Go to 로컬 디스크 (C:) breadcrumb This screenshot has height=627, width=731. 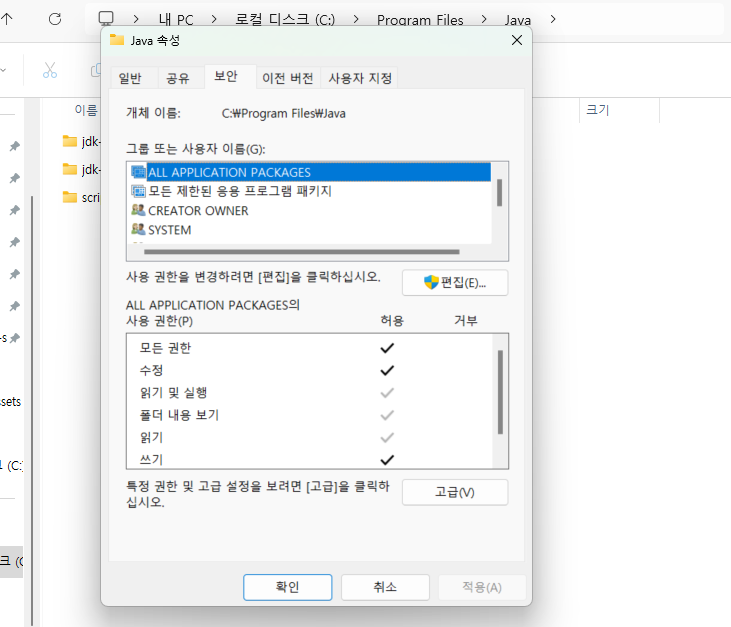click(285, 20)
